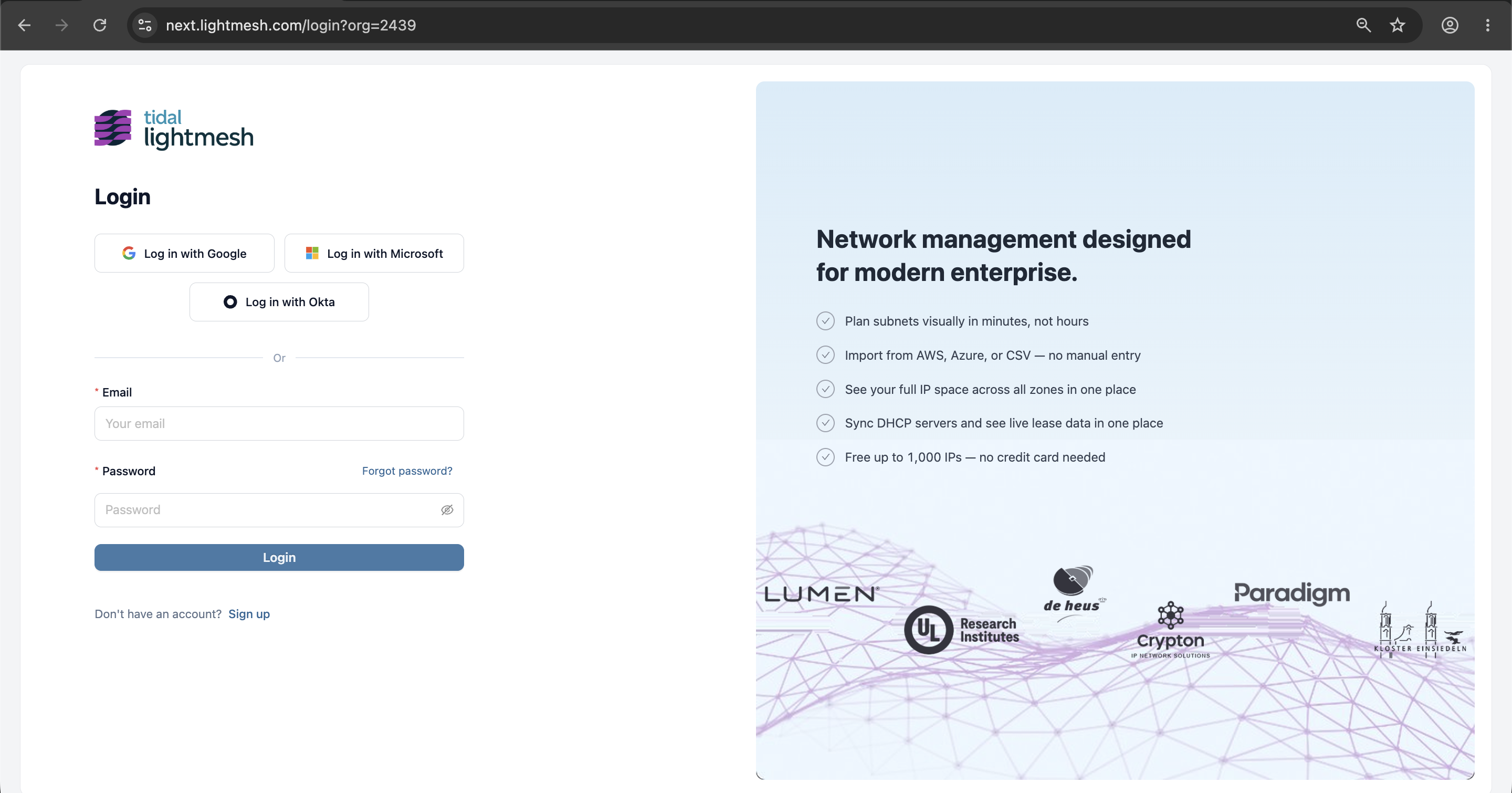Click the checkmark beside Plan subnets visually
The width and height of the screenshot is (1512, 793).
(x=825, y=321)
